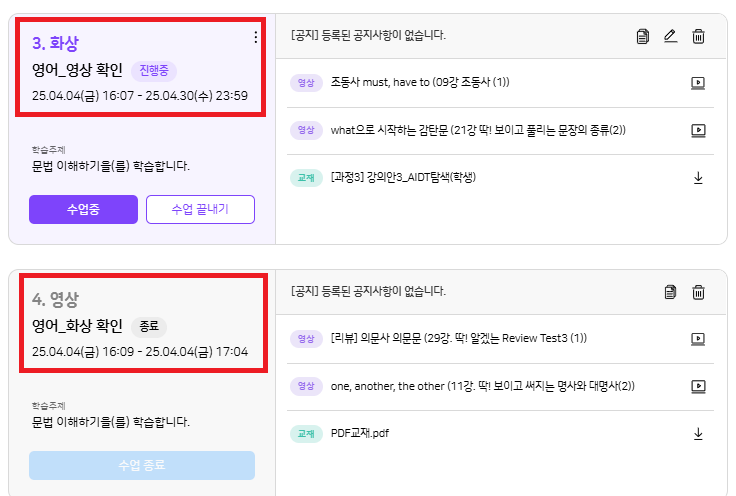Play the one, another, the other video
Screen dimensions: 736x496
[x=699, y=386]
